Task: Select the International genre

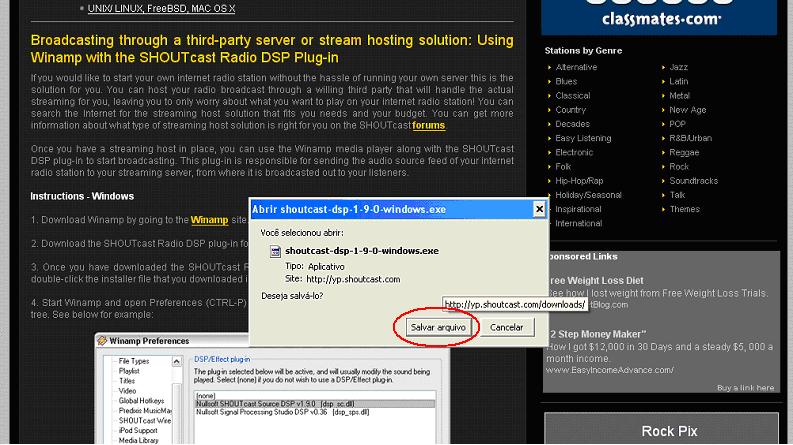Action: (579, 222)
